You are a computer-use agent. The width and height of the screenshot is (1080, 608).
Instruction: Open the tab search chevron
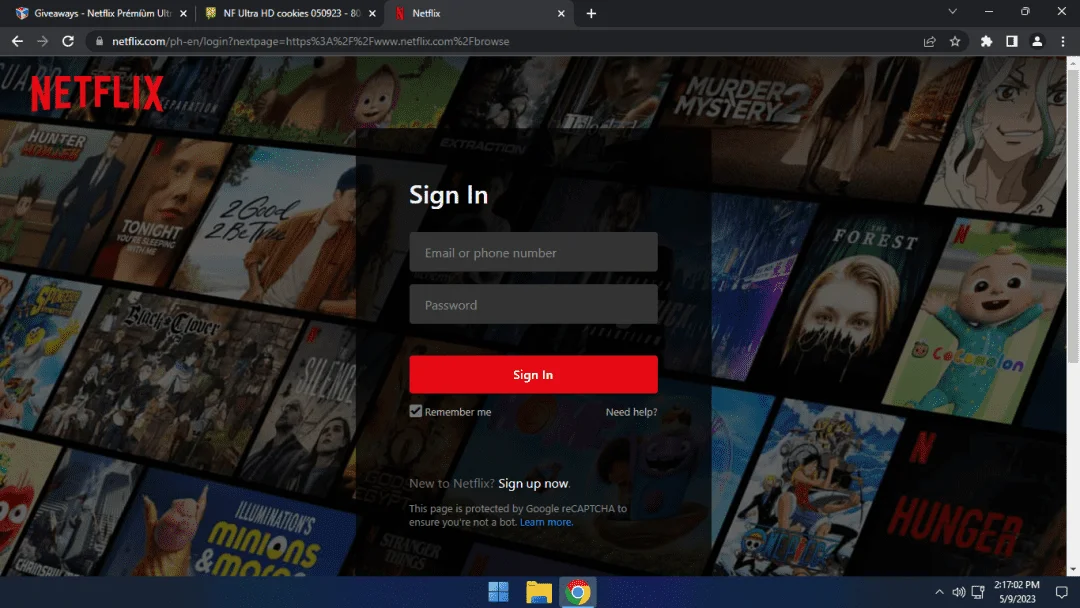click(x=952, y=12)
